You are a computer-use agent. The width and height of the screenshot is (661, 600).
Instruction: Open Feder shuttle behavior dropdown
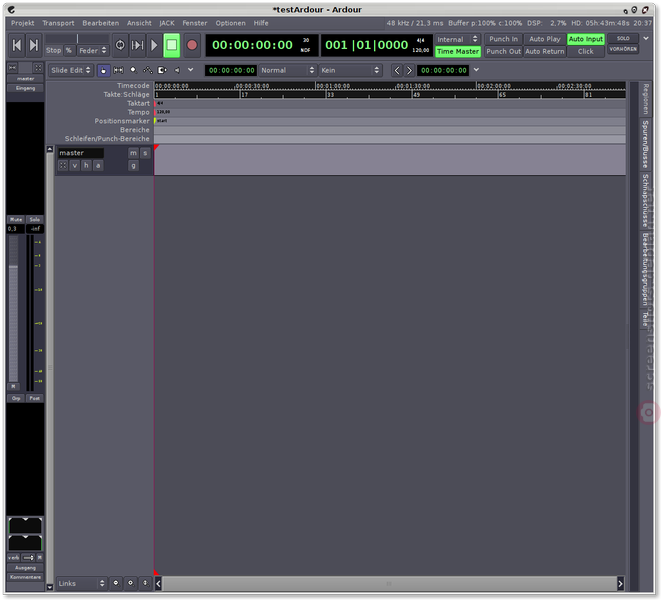tap(92, 51)
